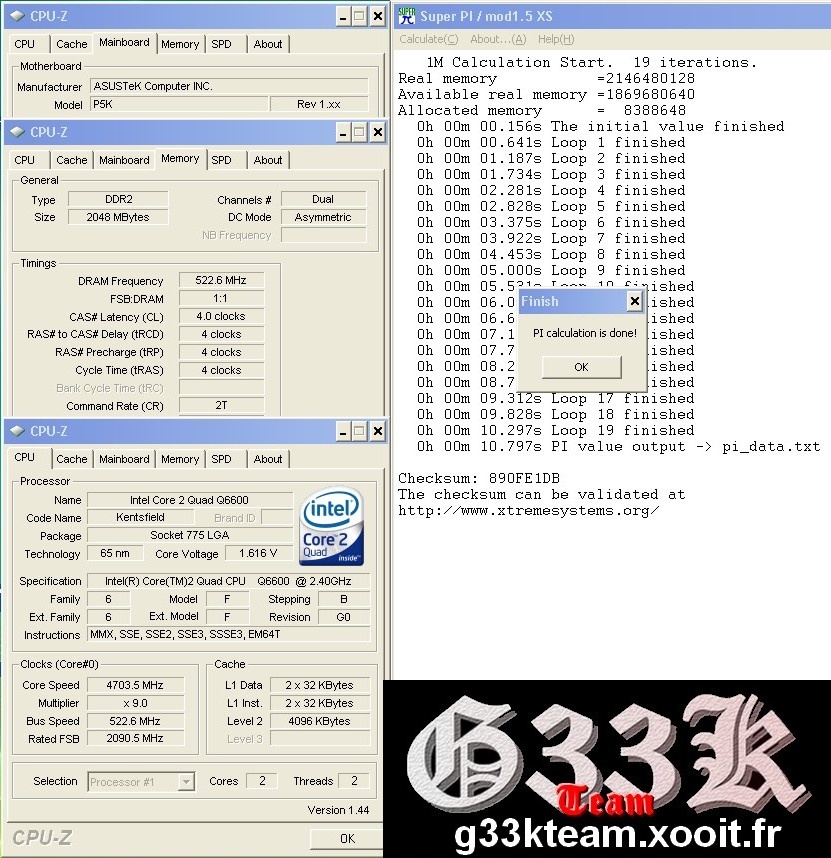Minimize the Mainboard CPU-Z window
This screenshot has width=831, height=858.
pyautogui.click(x=342, y=16)
